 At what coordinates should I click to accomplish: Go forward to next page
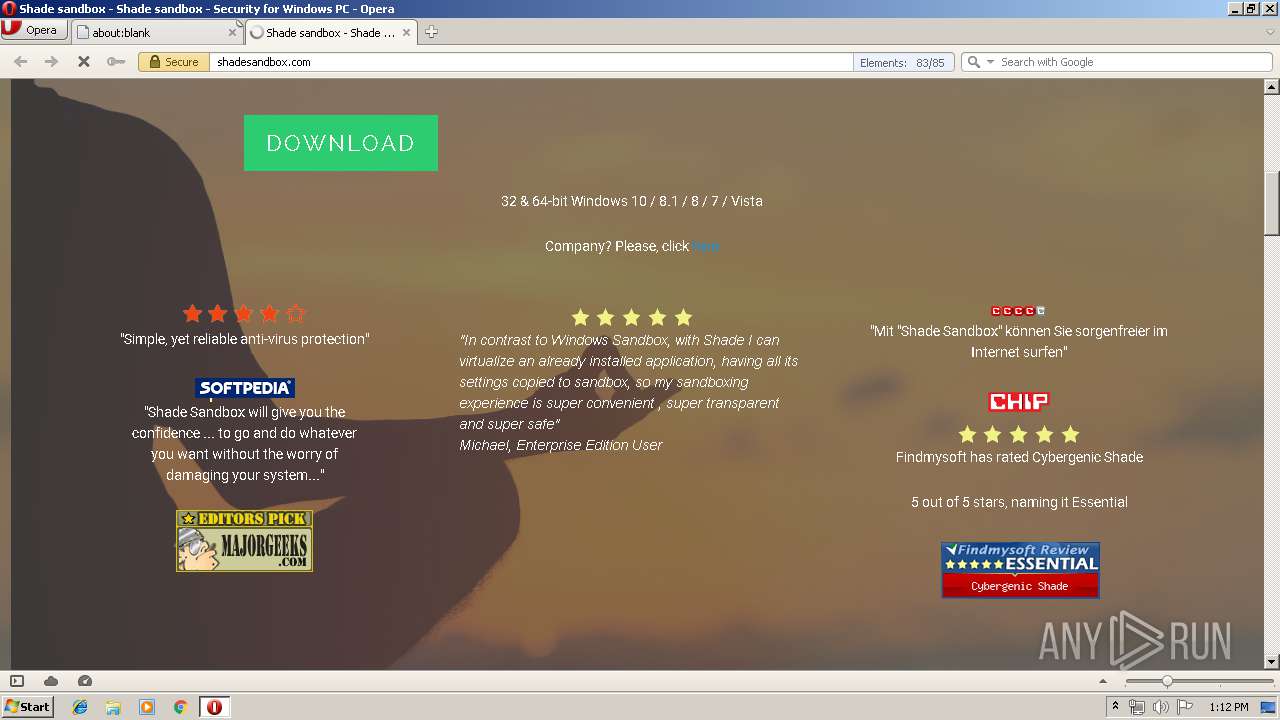(51, 62)
